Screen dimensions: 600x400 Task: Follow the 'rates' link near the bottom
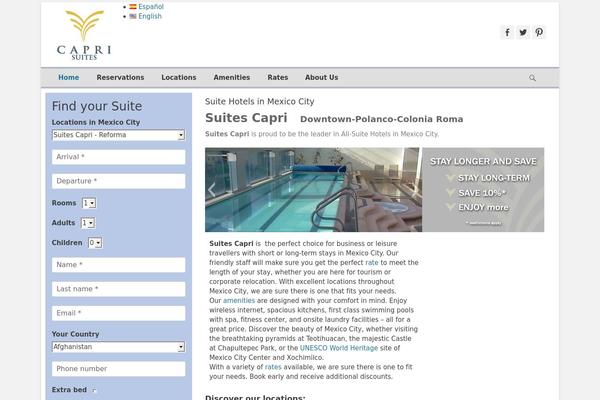(x=273, y=367)
